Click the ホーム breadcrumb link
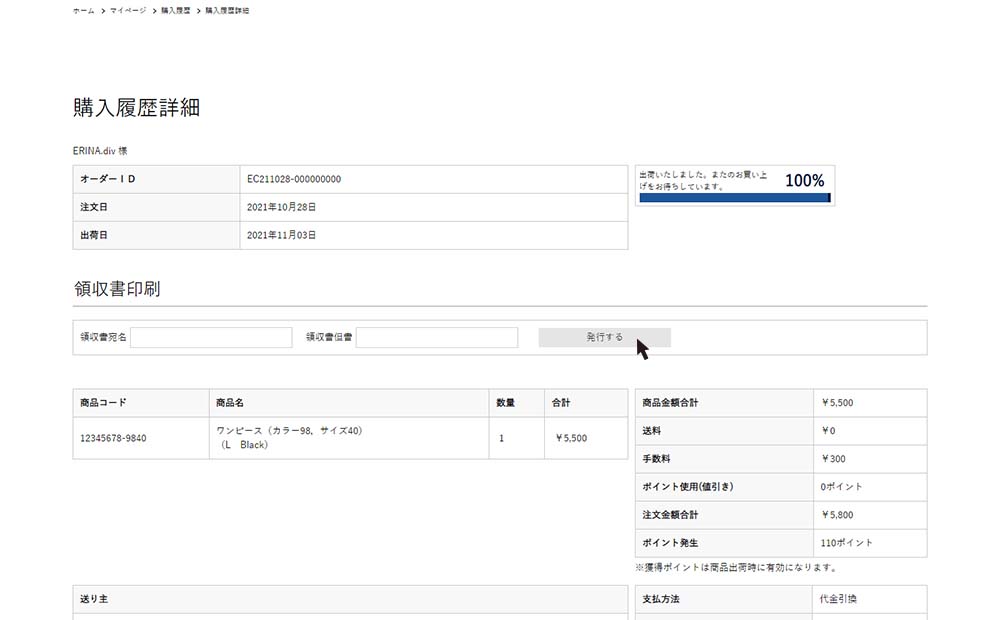This screenshot has height=620, width=1000. (x=83, y=10)
